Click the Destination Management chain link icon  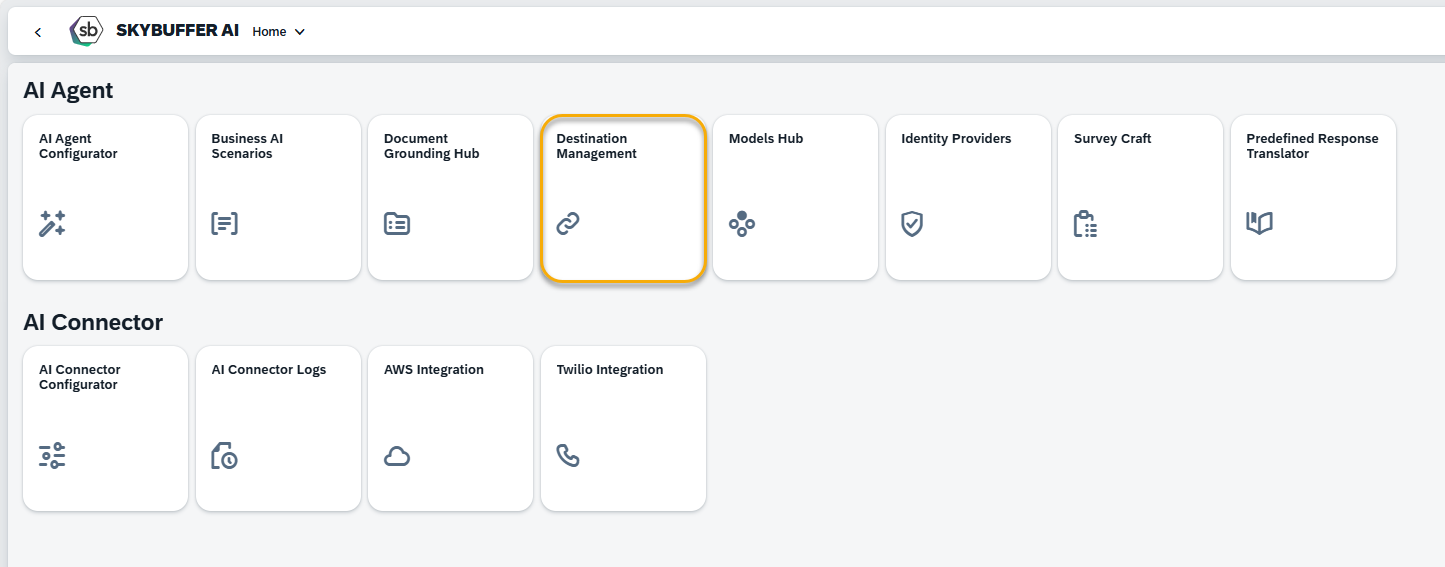point(568,224)
